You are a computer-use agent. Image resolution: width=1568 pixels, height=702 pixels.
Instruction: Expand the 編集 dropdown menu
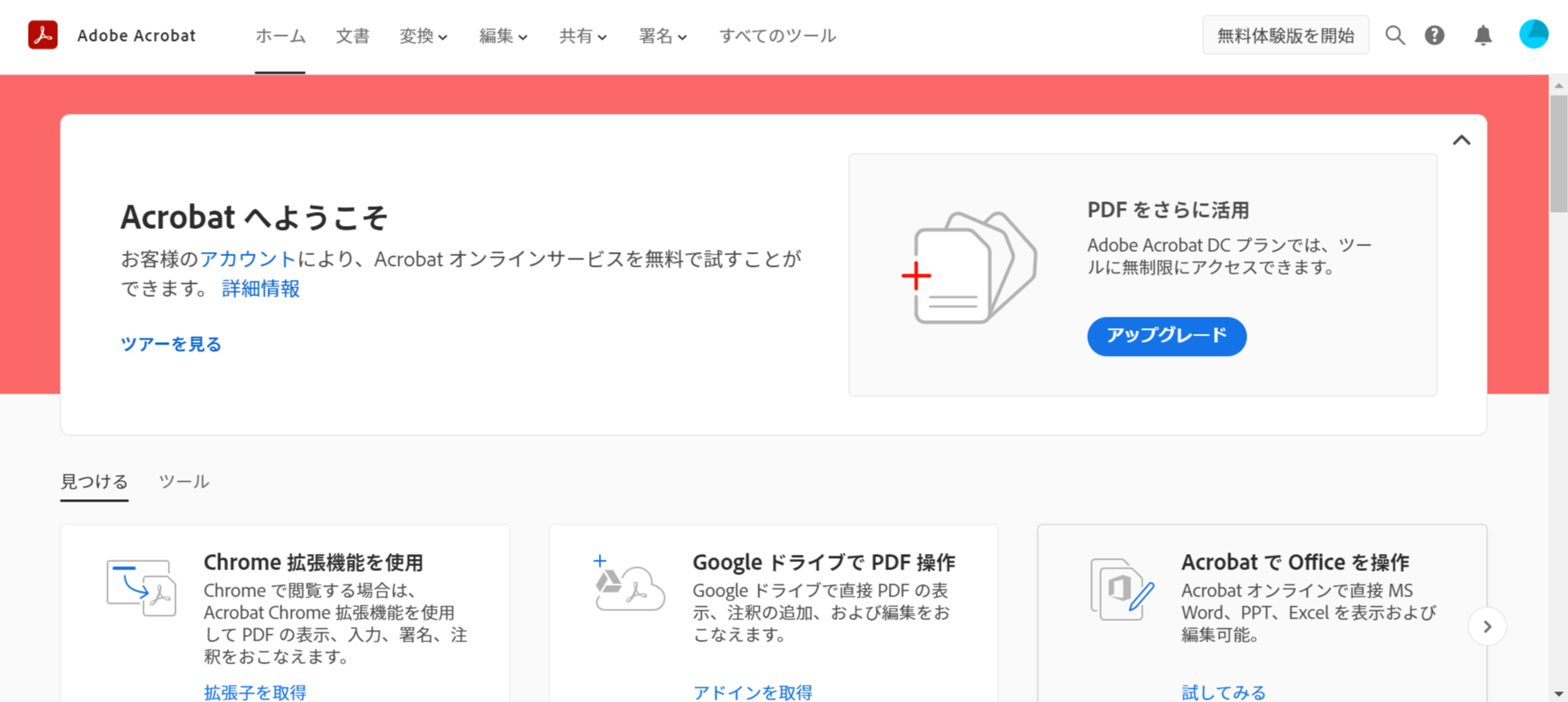[503, 36]
